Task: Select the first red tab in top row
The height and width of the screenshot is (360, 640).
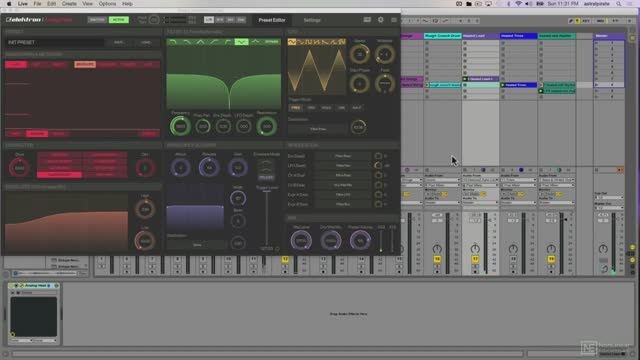Action: point(16,64)
